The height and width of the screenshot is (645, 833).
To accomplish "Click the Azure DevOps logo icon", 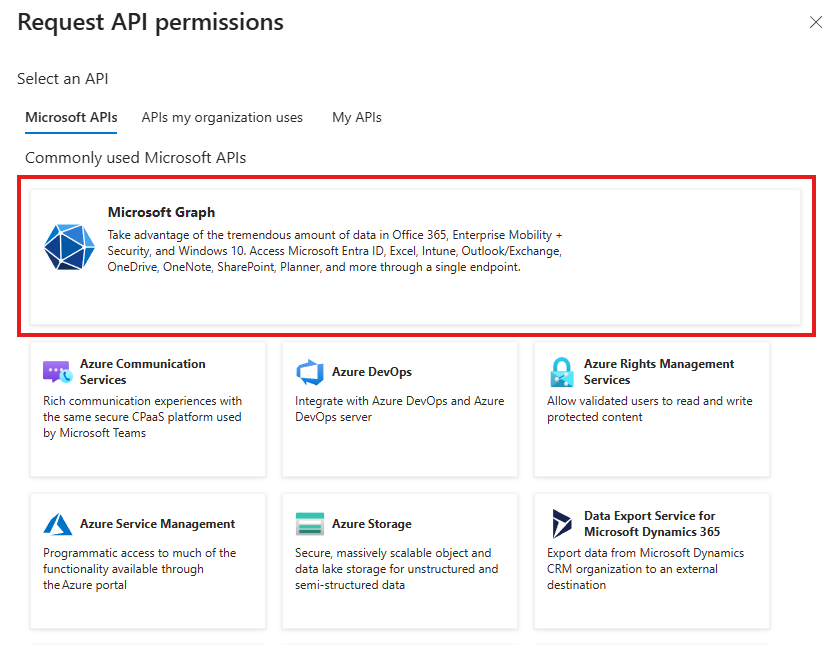I will tap(310, 372).
